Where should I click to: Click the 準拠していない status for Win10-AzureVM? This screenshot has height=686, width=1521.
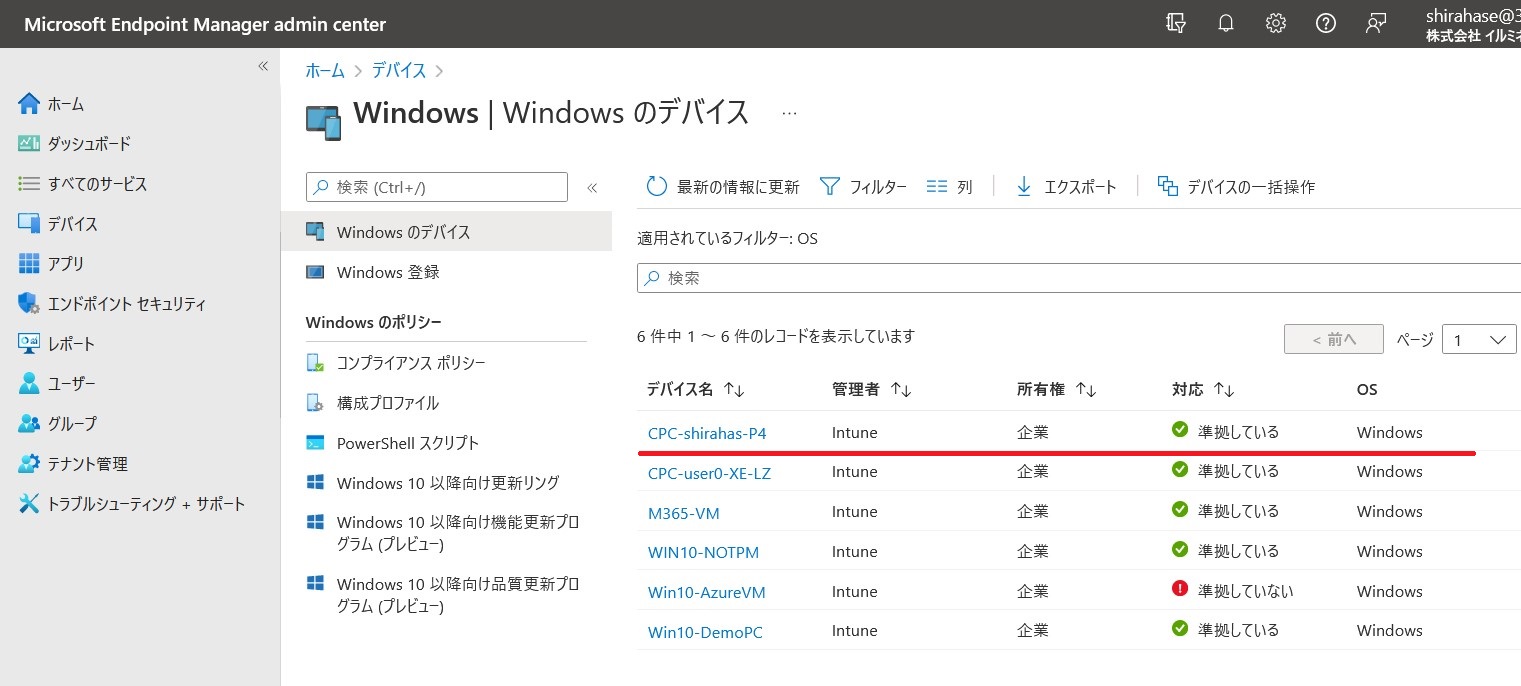1233,591
